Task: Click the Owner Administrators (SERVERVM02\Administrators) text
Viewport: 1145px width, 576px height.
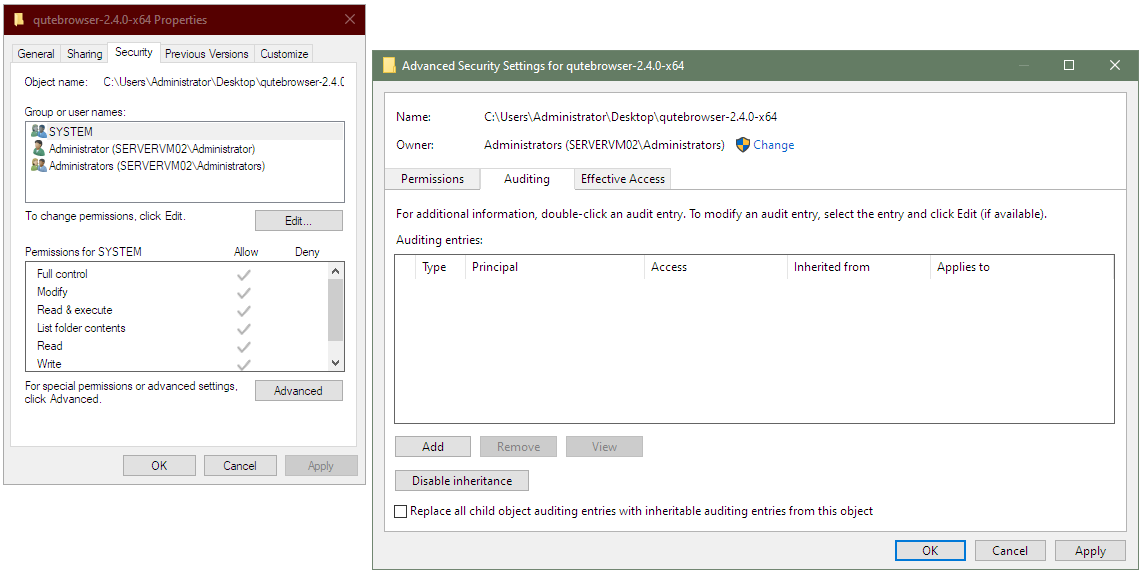Action: click(x=604, y=145)
